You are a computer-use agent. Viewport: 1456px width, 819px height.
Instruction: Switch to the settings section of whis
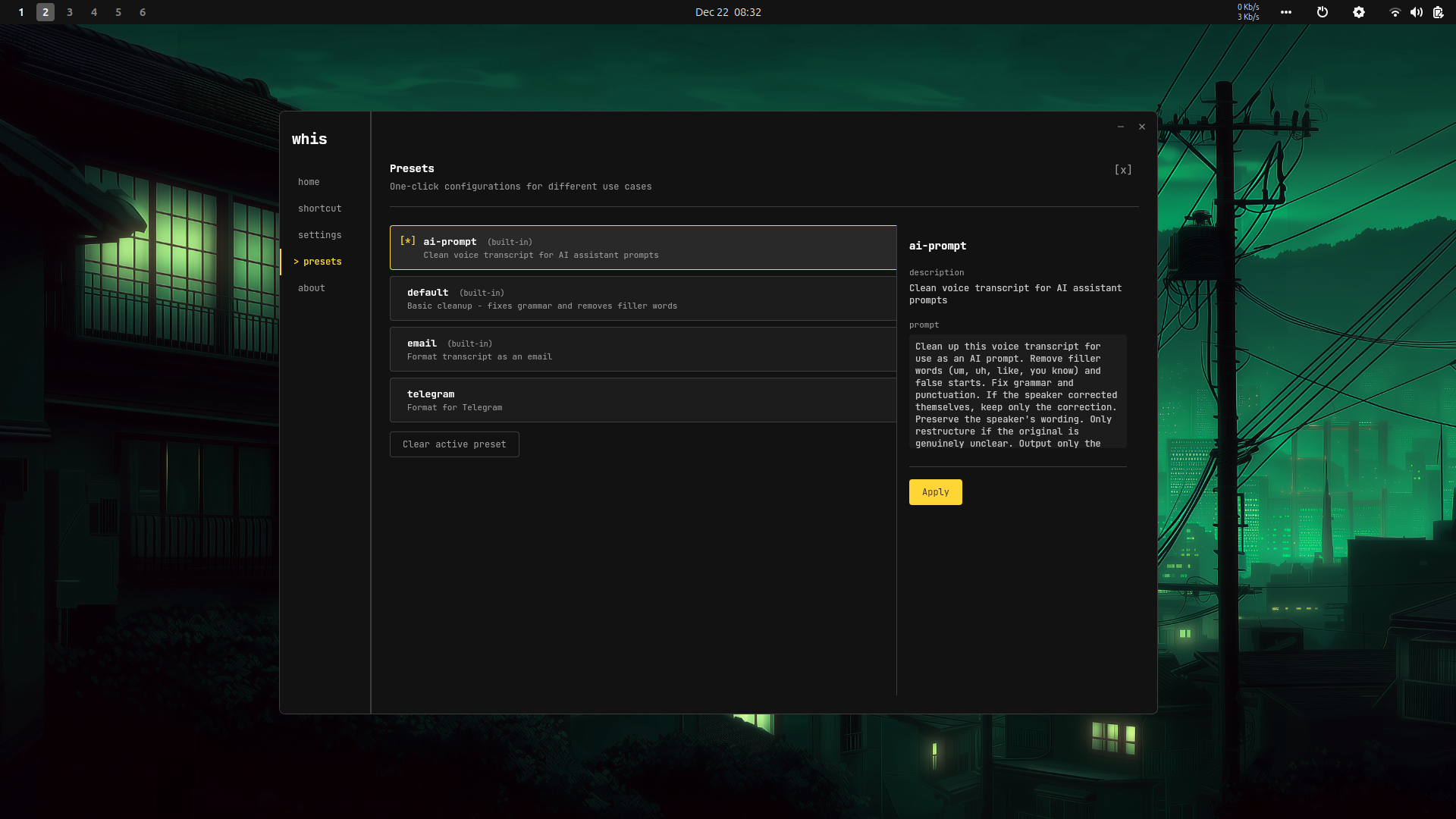[x=319, y=234]
